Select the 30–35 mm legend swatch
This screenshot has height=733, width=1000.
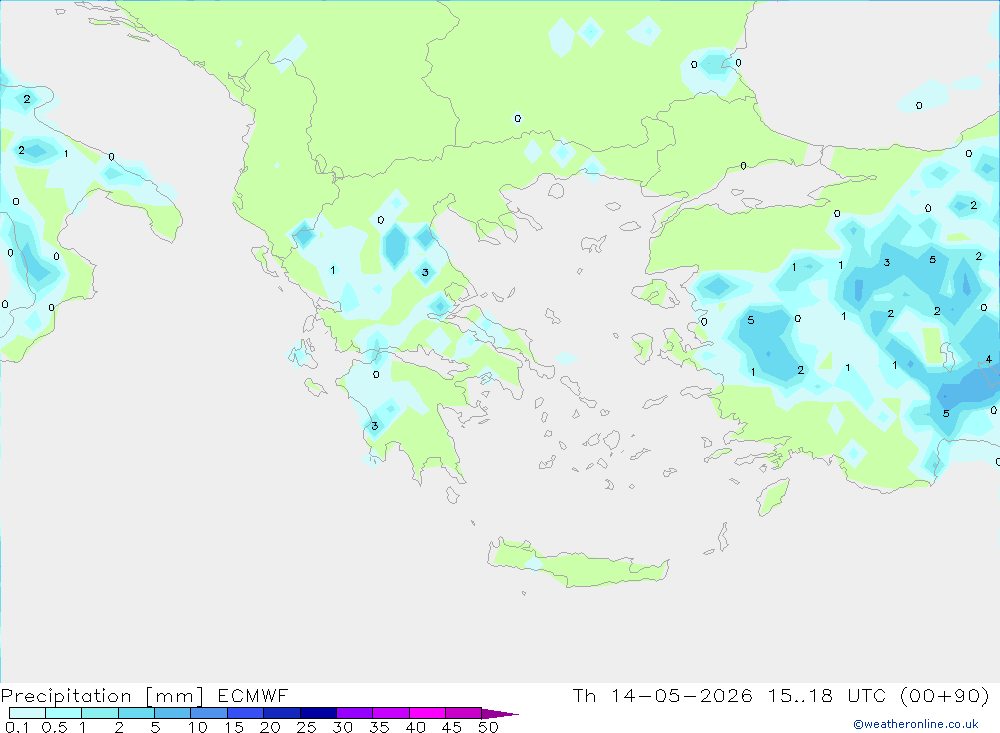tap(354, 713)
